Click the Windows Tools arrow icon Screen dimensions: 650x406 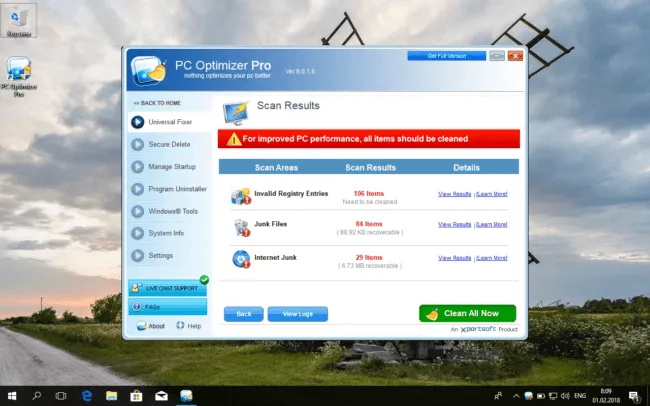(138, 212)
